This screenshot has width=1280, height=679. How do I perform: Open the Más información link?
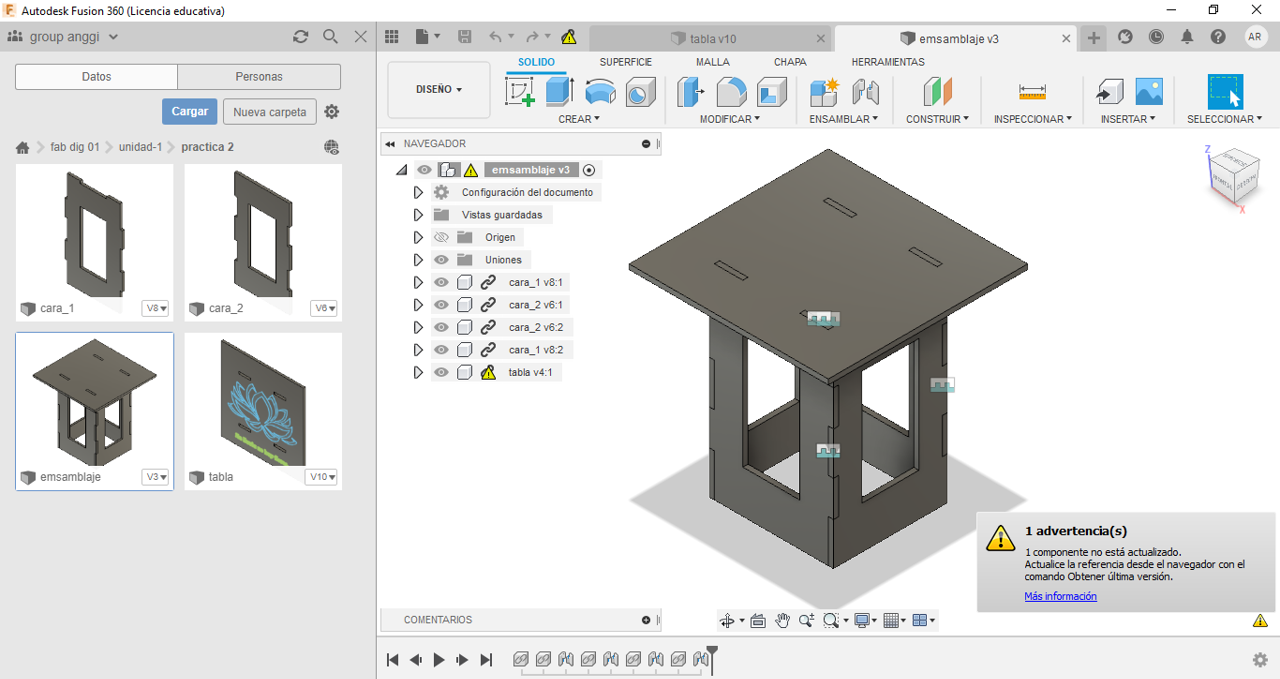tap(1060, 597)
